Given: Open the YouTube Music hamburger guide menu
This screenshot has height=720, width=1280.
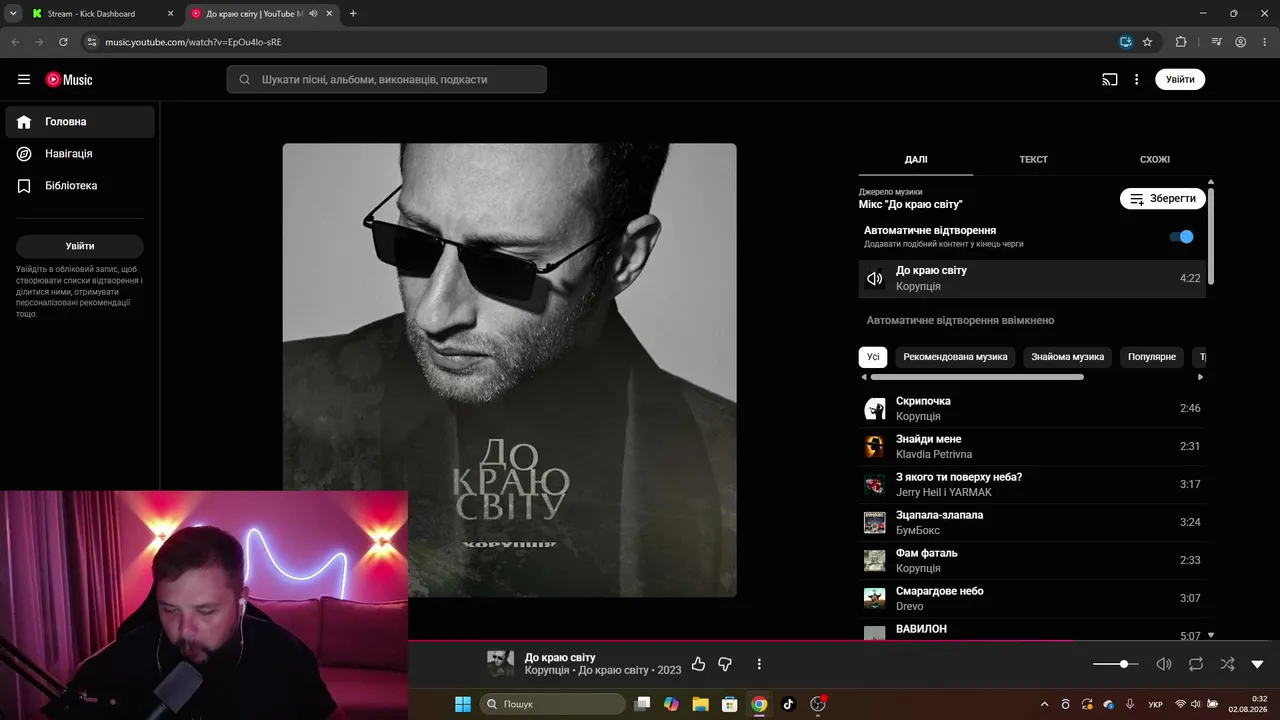Looking at the screenshot, I should point(24,80).
